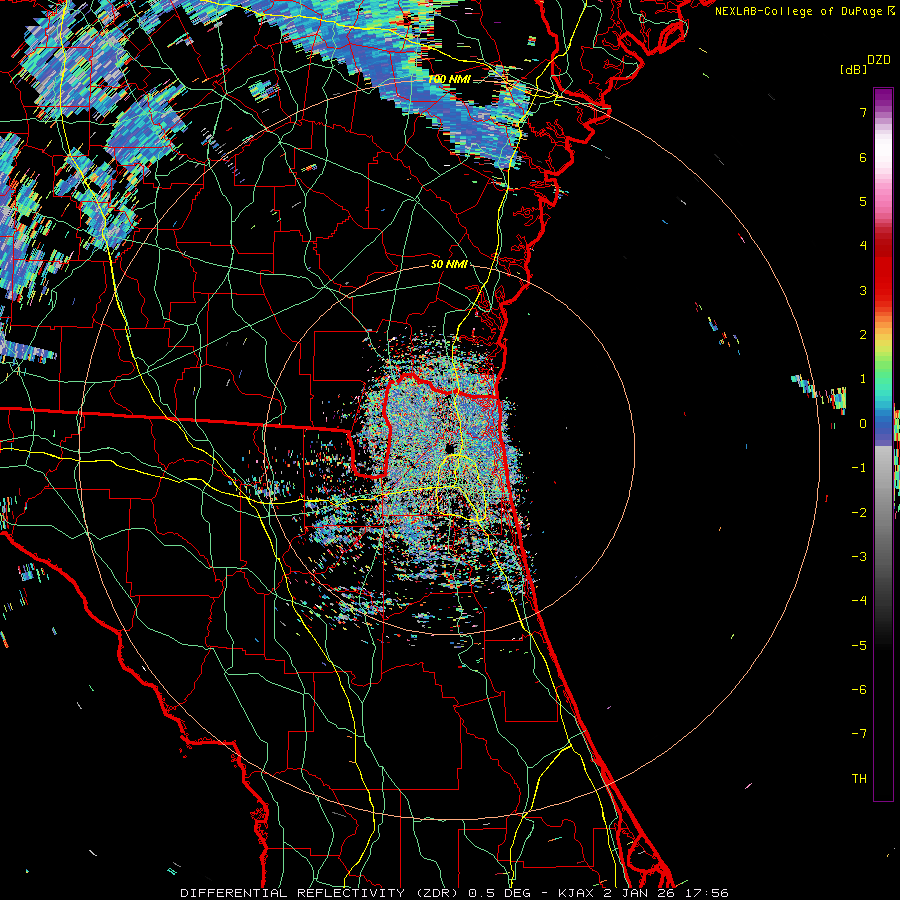This screenshot has height=900, width=900.
Task: Click the 100 NMI range ring label
Action: 449,79
